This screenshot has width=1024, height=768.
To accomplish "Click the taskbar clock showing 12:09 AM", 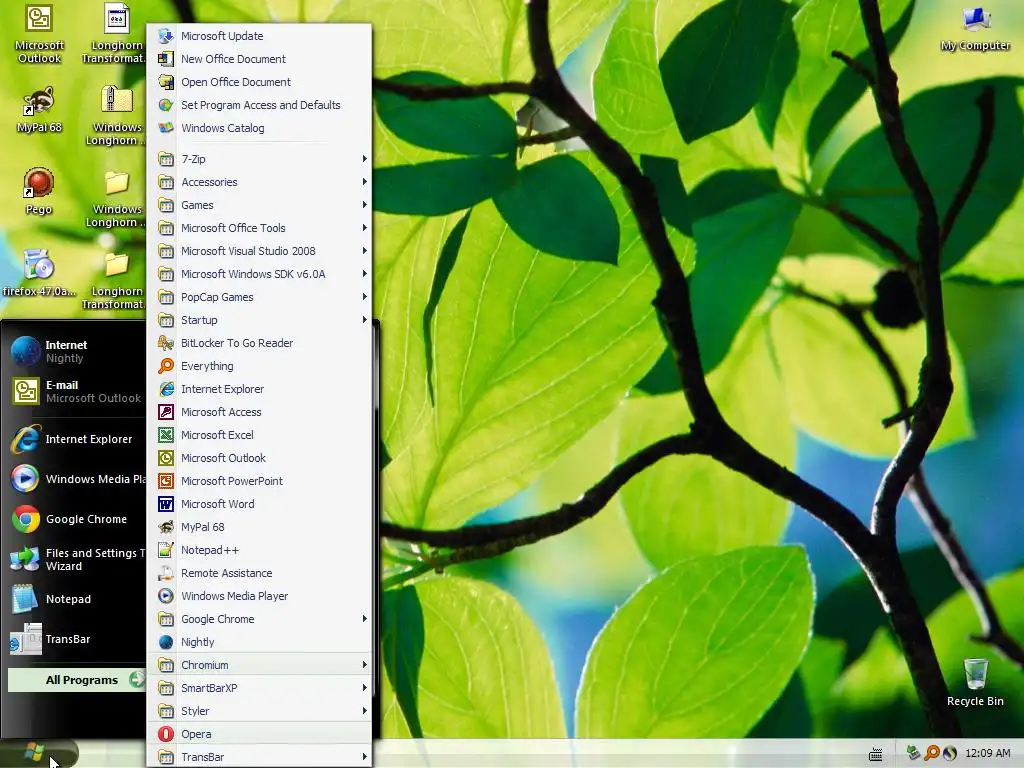I will coord(987,753).
